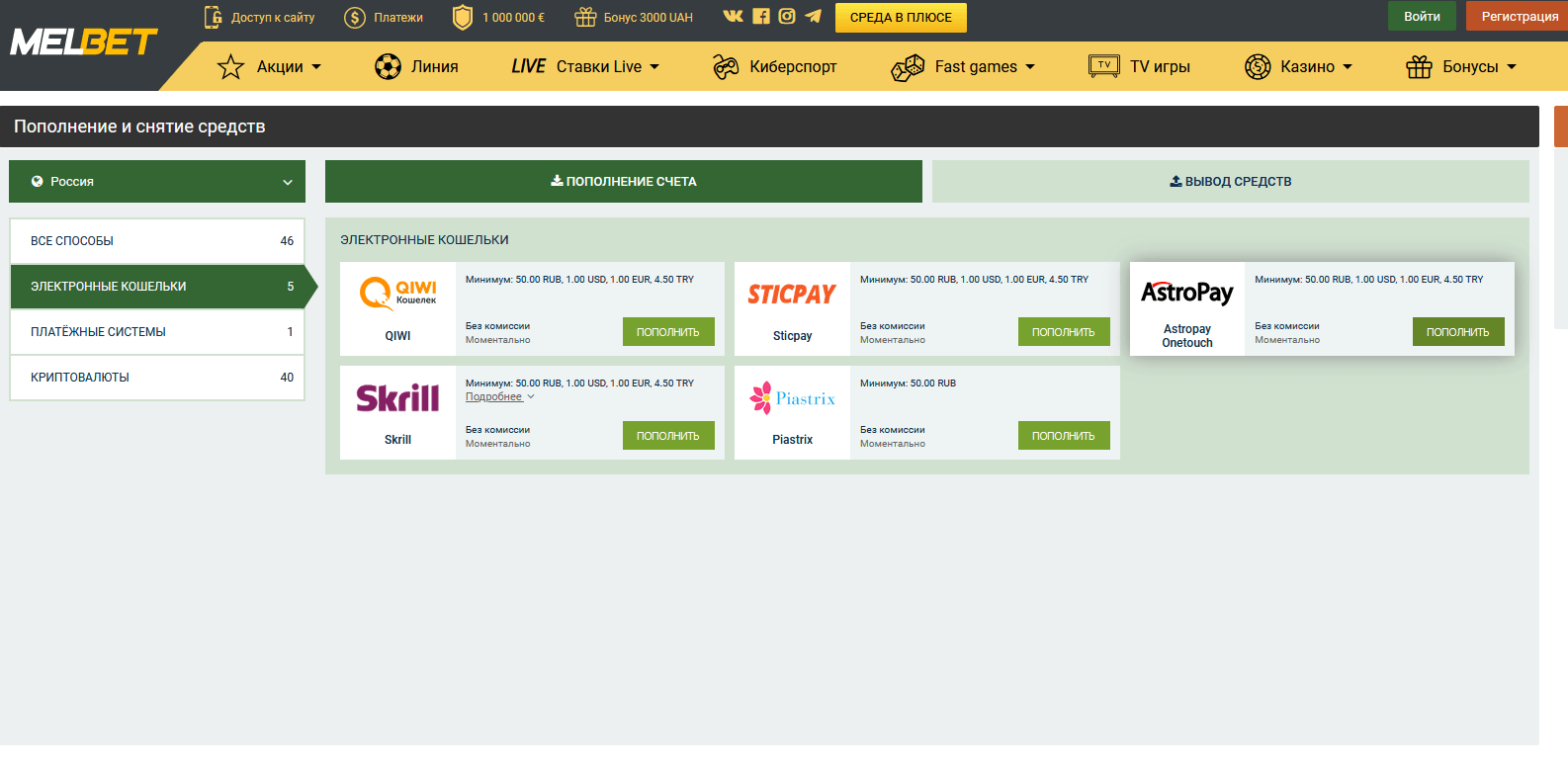Expand the Fast games dropdown arrow
Viewport: 1568px width, 768px height.
1030,67
